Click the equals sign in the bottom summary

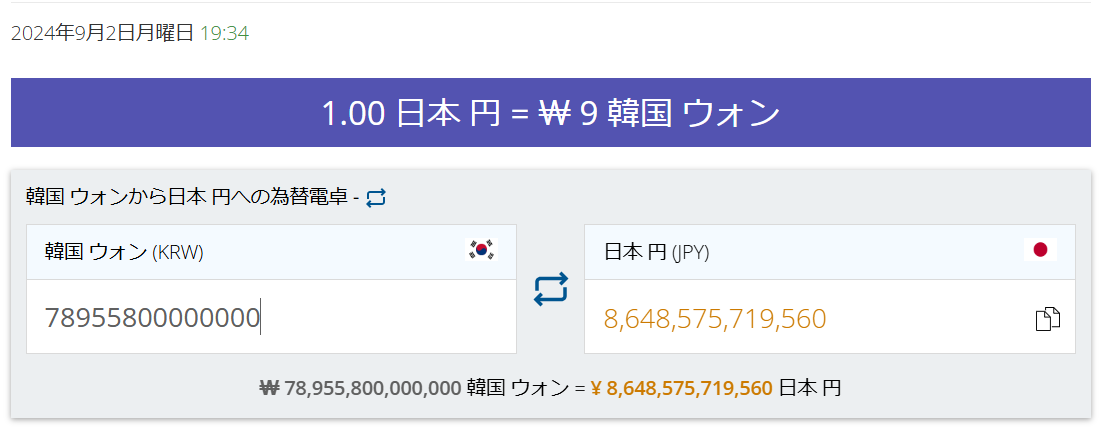(580, 387)
